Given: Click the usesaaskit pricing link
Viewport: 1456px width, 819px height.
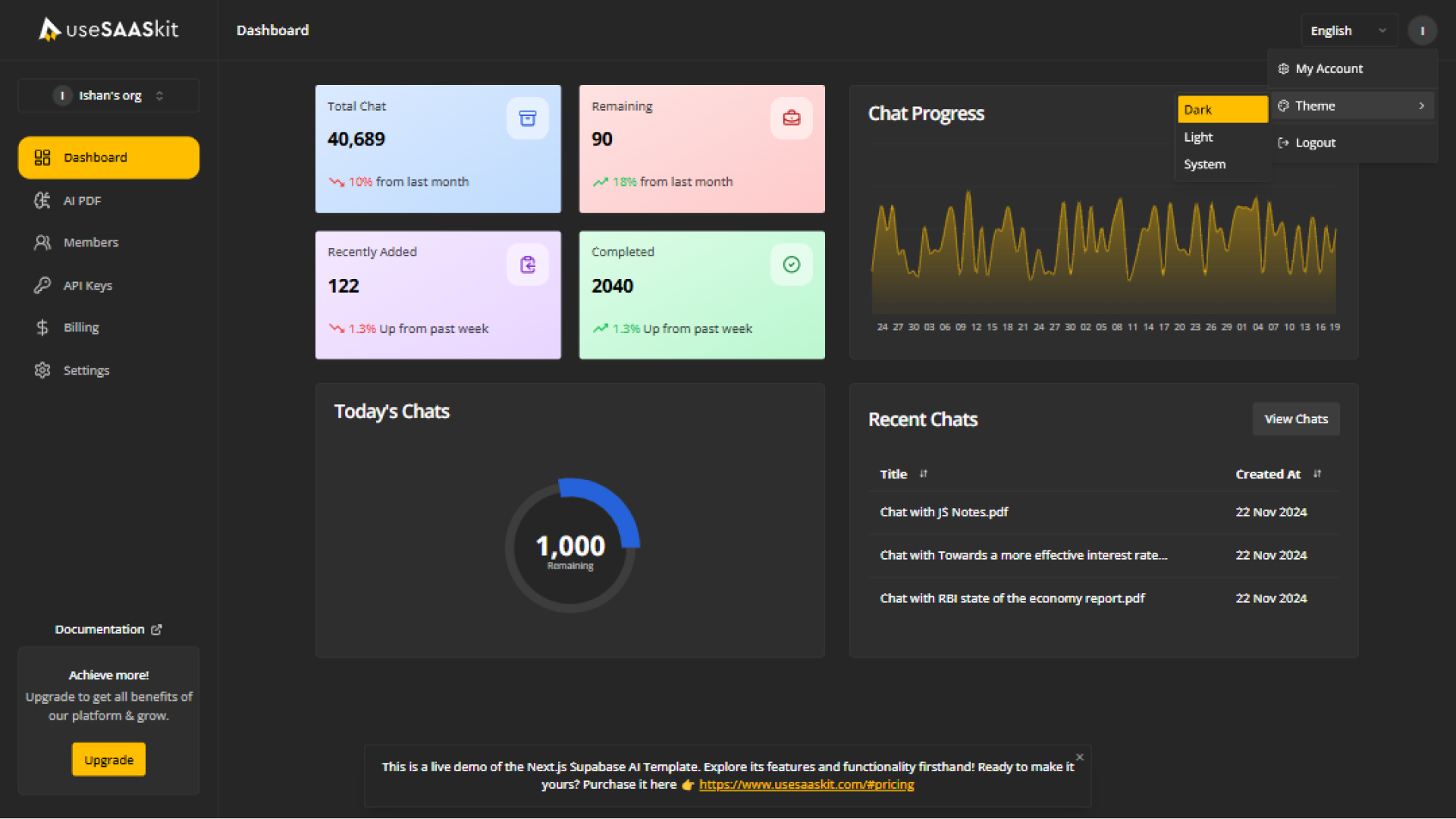Looking at the screenshot, I should point(806,784).
